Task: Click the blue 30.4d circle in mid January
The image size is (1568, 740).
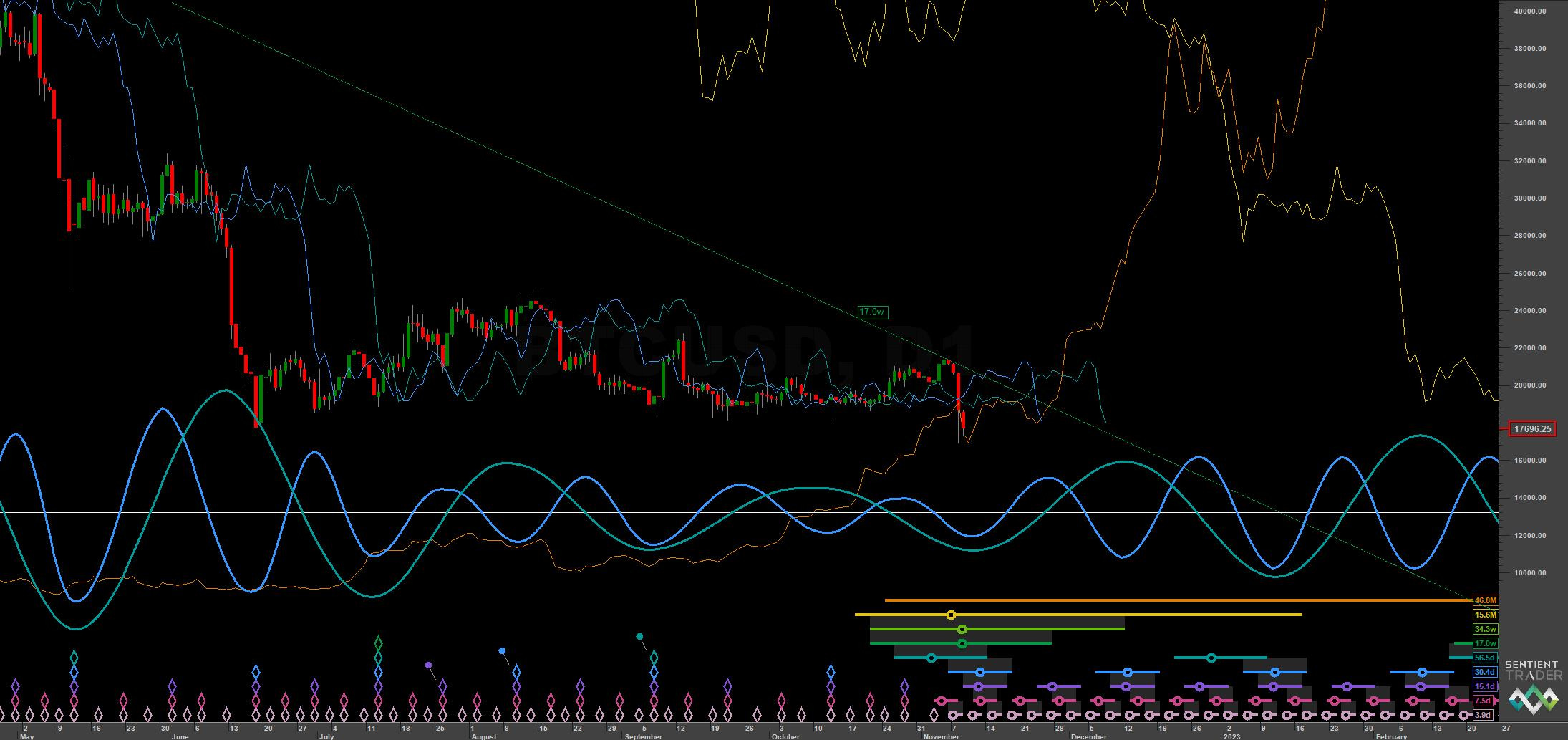Action: (x=1275, y=672)
